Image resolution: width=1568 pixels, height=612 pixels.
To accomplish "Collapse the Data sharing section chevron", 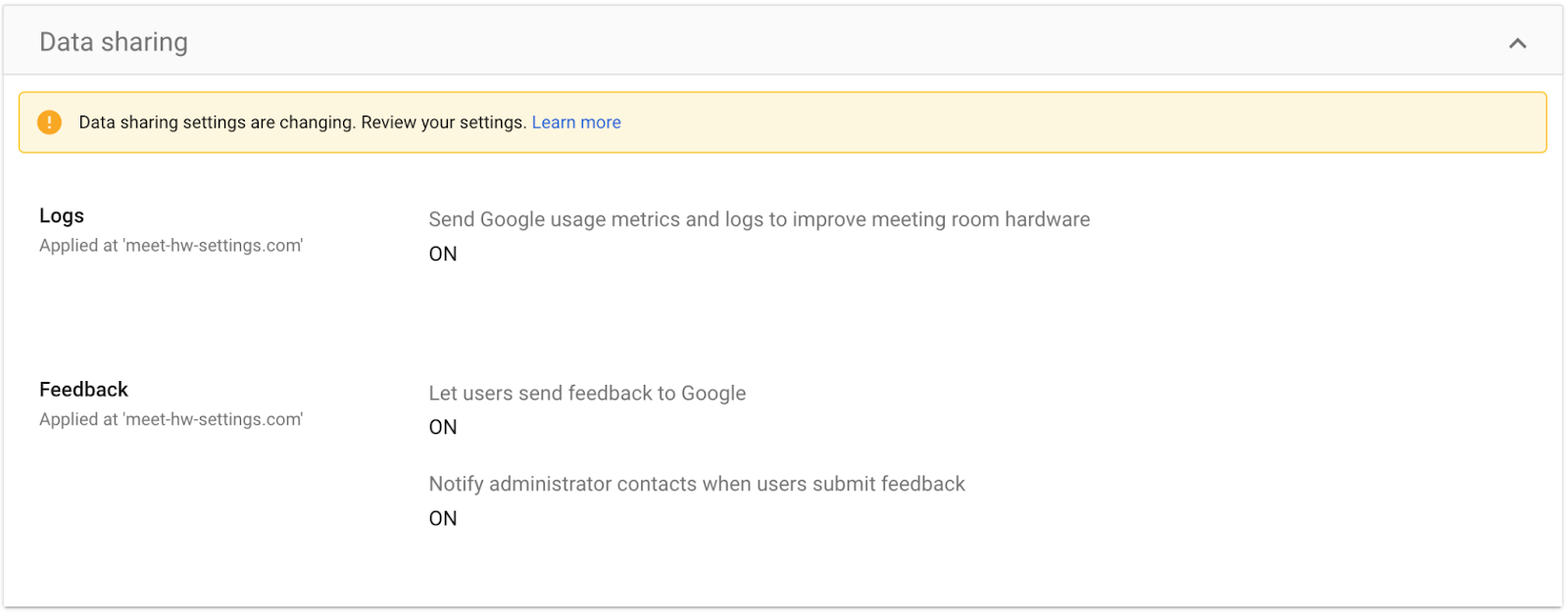I will [x=1517, y=43].
